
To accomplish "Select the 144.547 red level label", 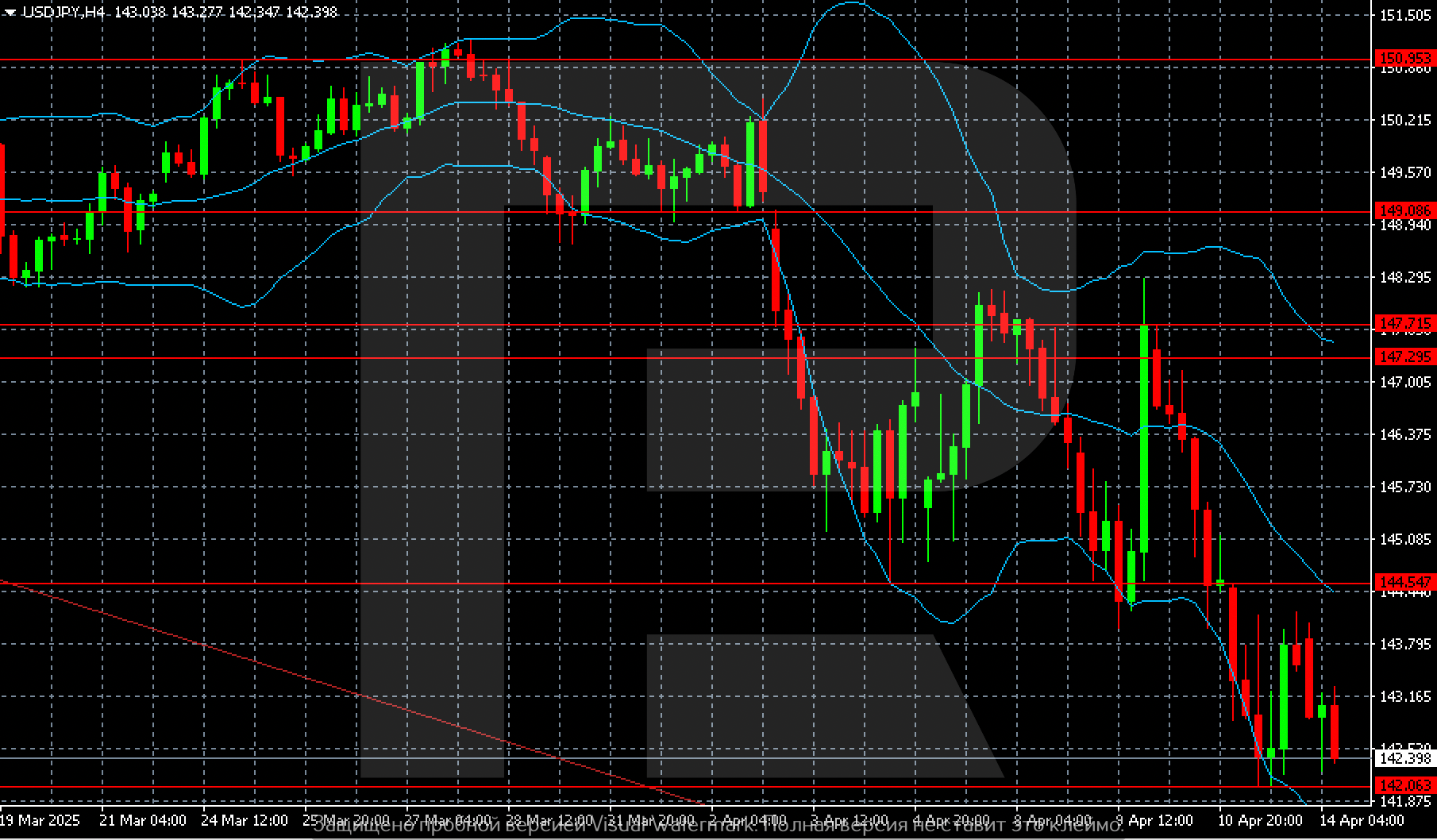I will tap(1405, 582).
